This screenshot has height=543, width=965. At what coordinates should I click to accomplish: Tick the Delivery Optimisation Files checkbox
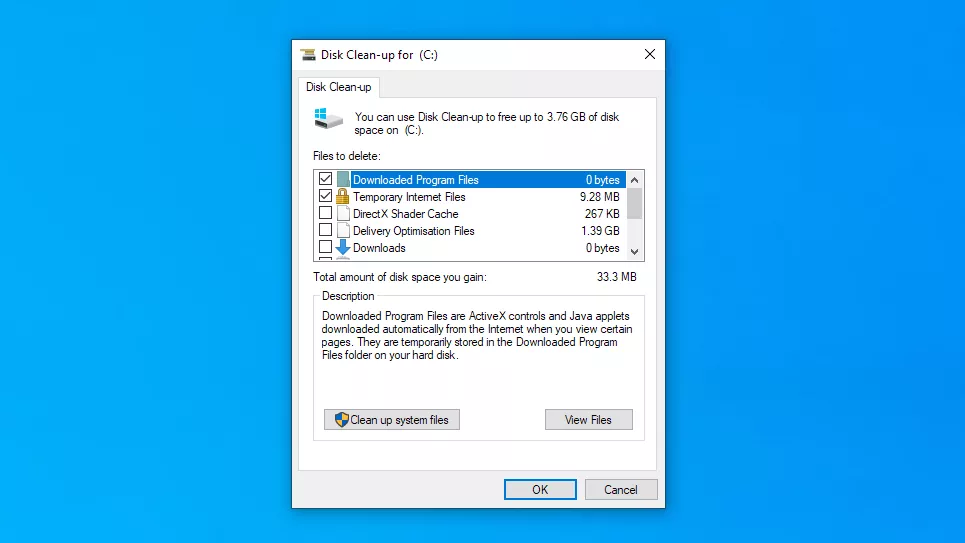[326, 230]
